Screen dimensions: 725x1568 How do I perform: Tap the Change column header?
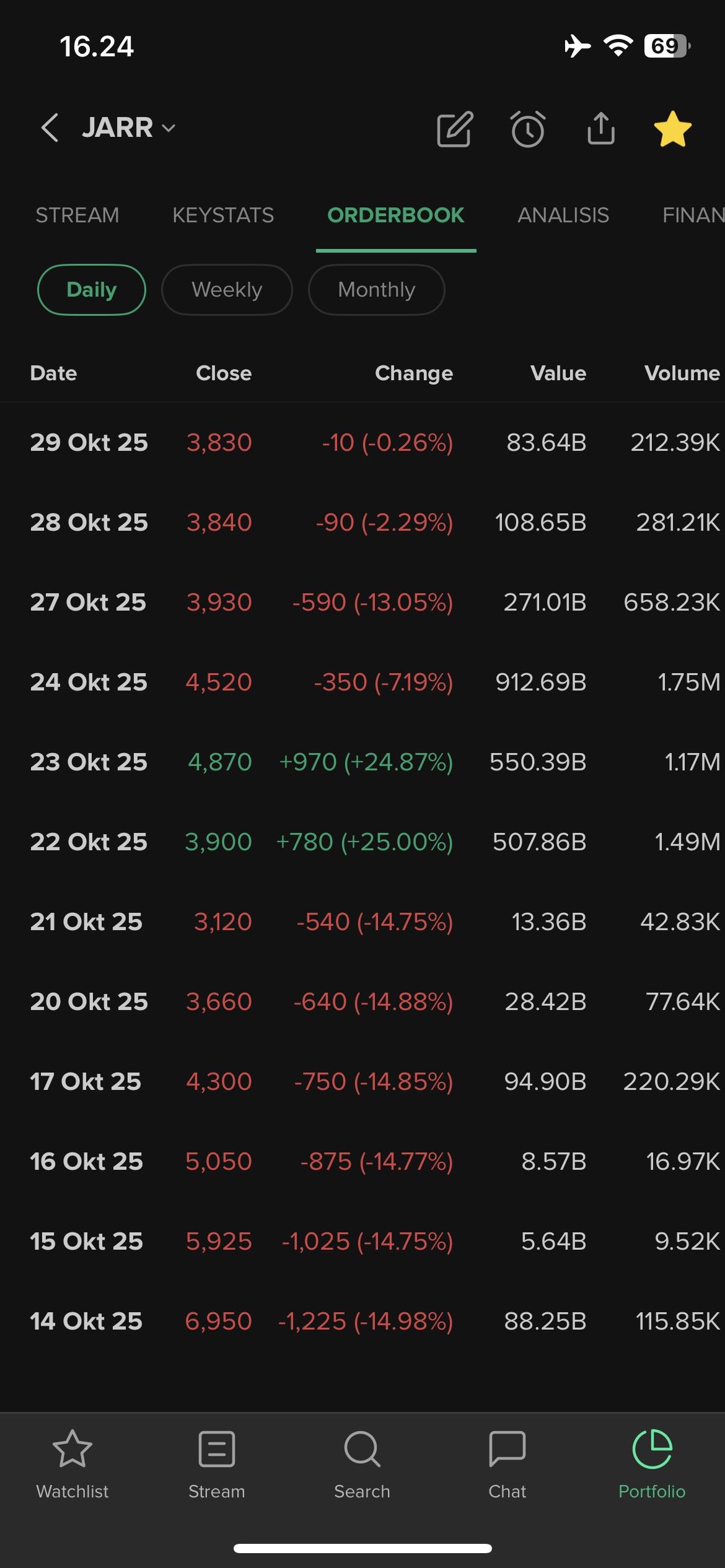click(414, 373)
